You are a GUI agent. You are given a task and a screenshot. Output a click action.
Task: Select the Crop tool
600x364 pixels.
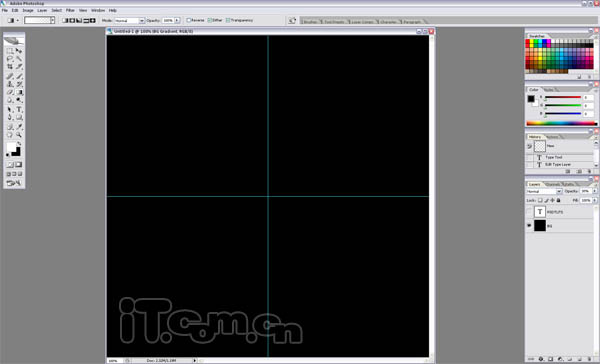point(10,67)
